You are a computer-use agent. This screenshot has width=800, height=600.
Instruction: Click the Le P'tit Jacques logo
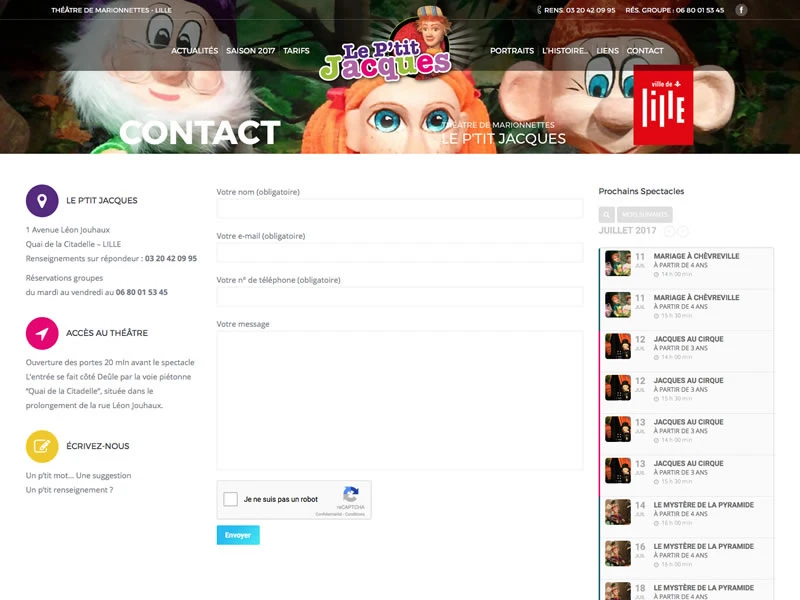[387, 46]
